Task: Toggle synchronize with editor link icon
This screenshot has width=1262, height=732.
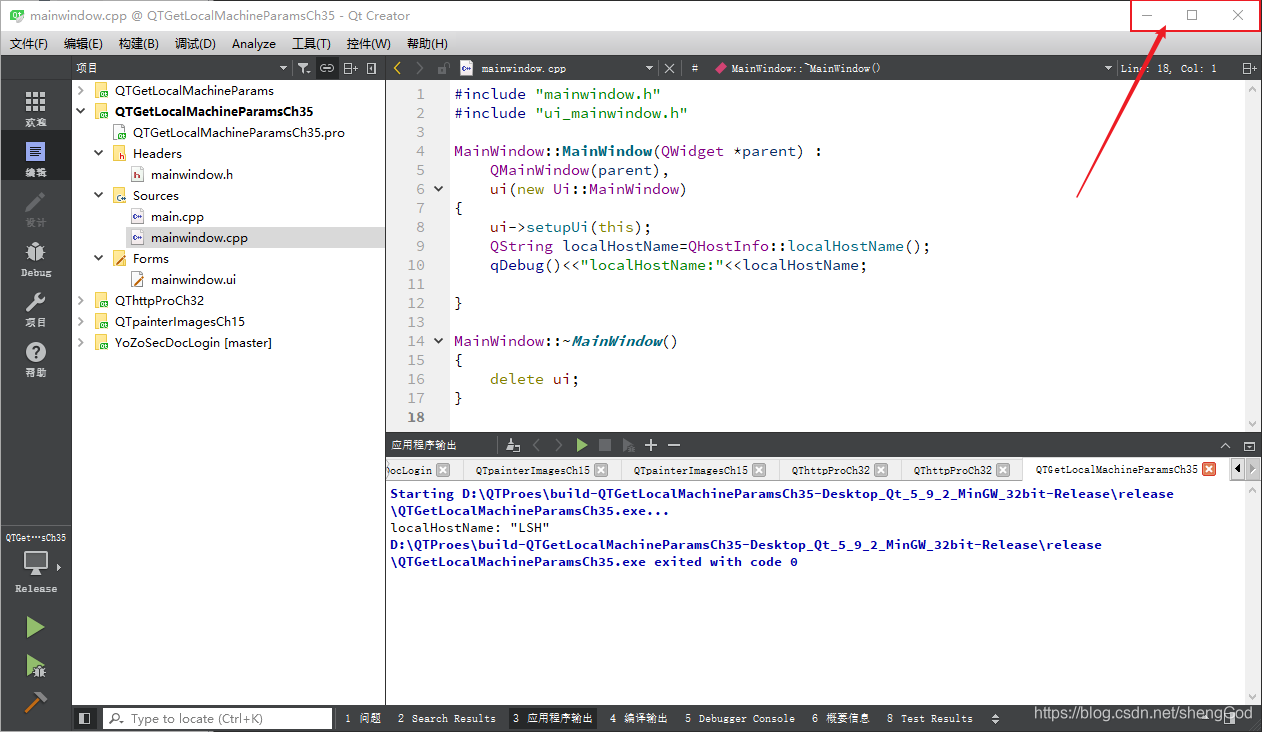Action: click(327, 68)
